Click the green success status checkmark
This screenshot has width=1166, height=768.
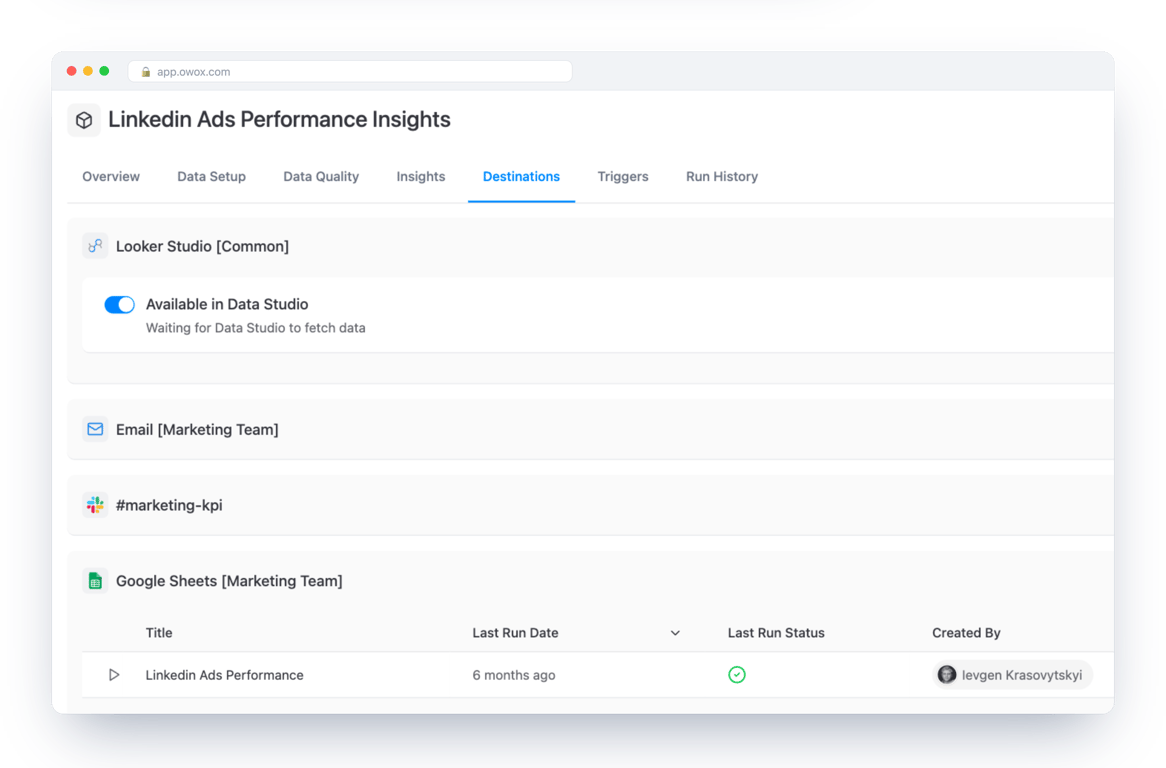tap(736, 675)
